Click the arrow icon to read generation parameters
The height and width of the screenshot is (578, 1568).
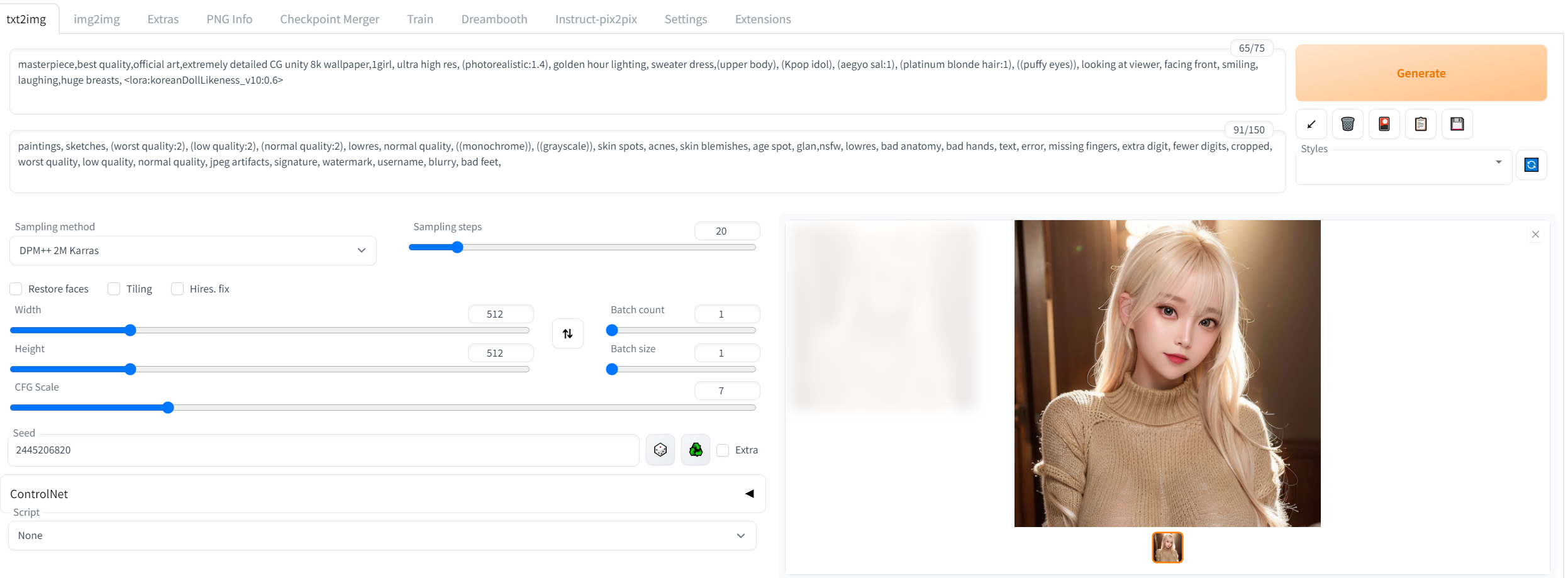[1311, 124]
